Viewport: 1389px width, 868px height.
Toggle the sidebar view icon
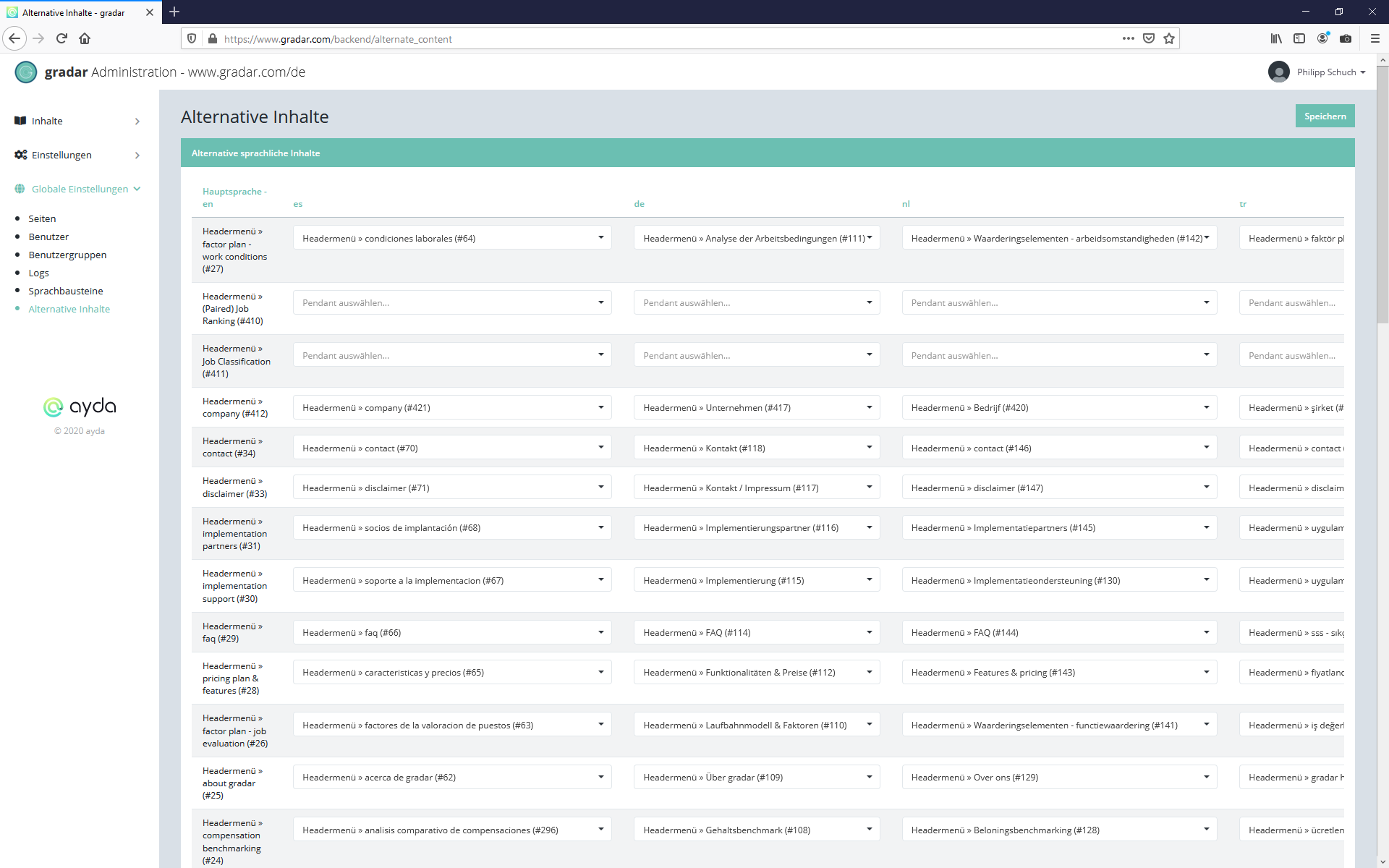click(1299, 38)
